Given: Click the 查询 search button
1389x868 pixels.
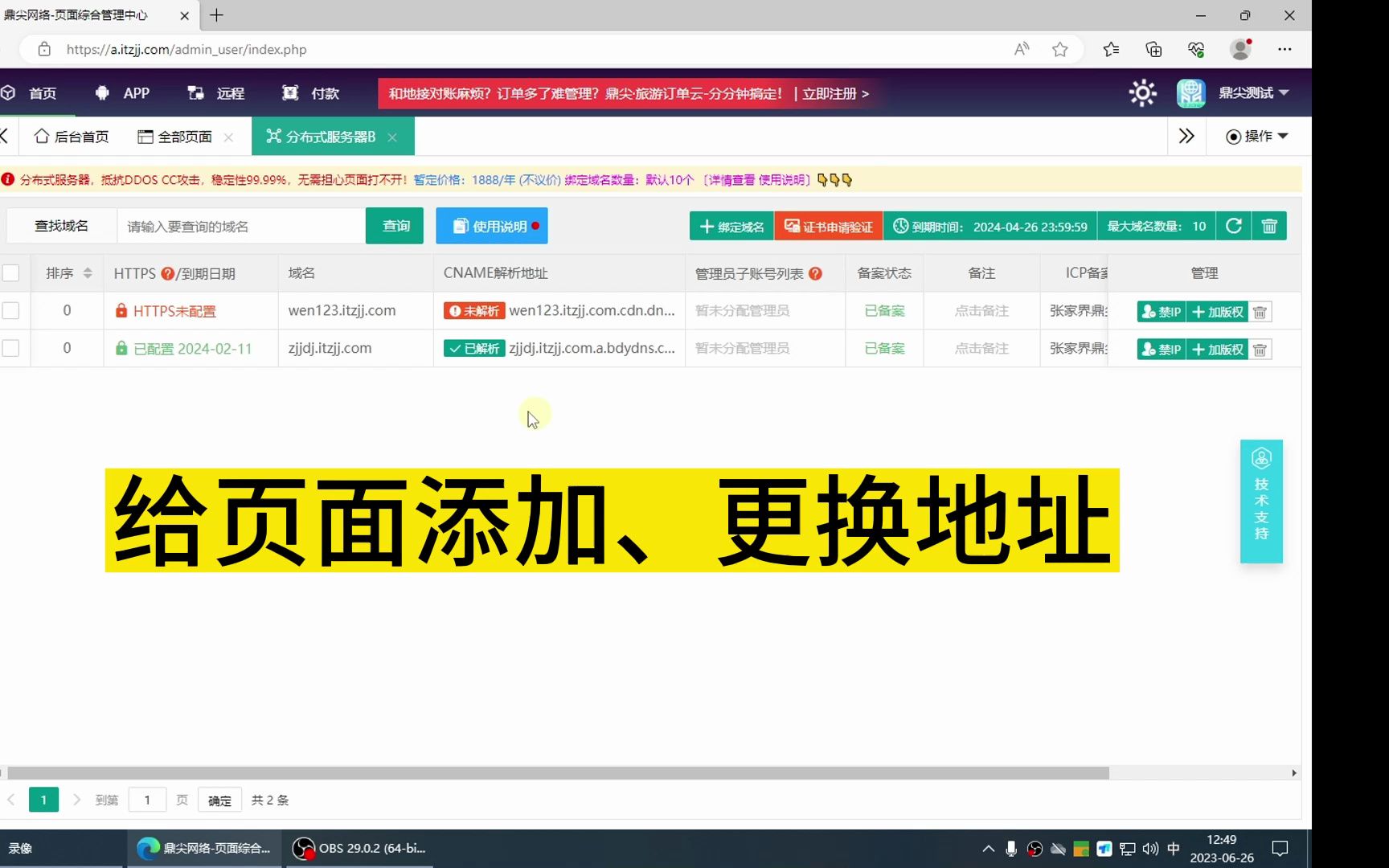Looking at the screenshot, I should (x=395, y=226).
